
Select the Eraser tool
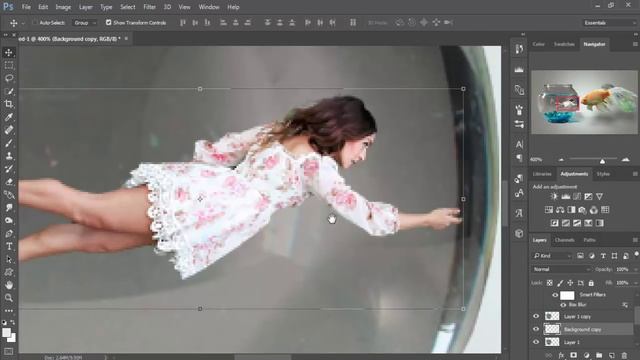[x=9, y=182]
